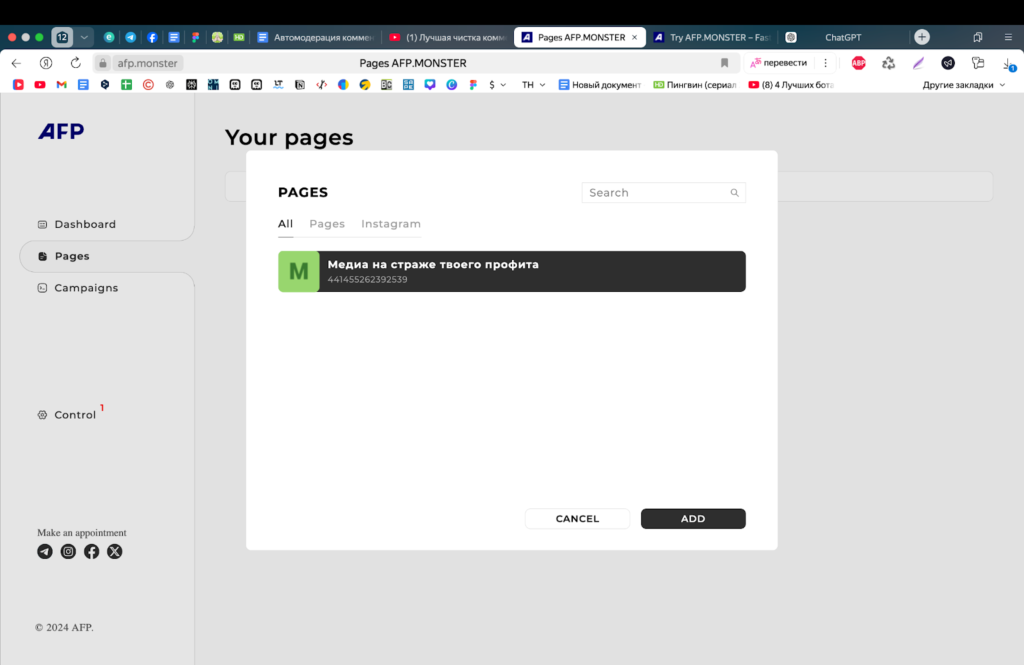Open Campaigns in the sidebar

86,288
